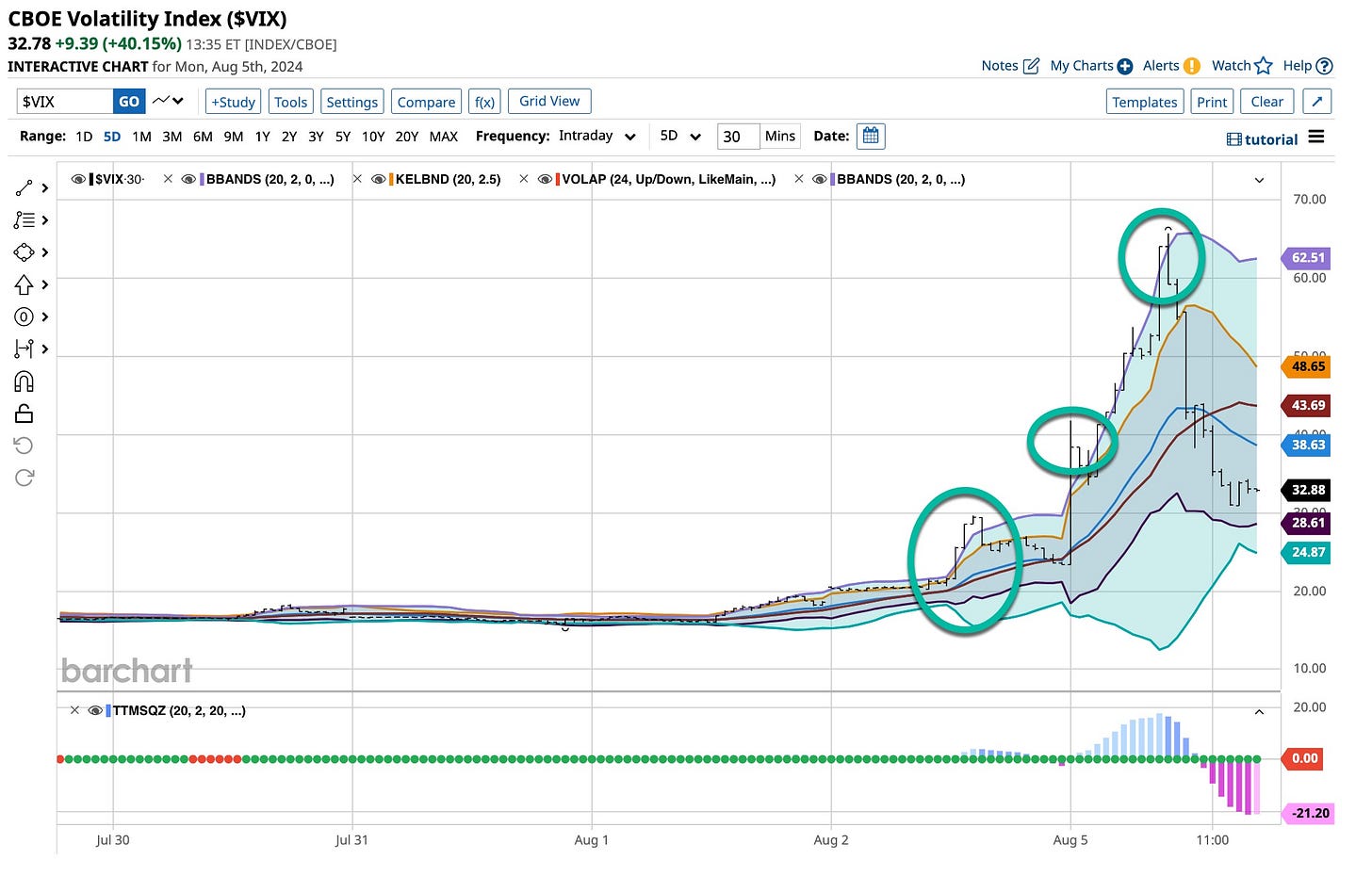
Task: Select the line drawing tool
Action: tap(24, 188)
